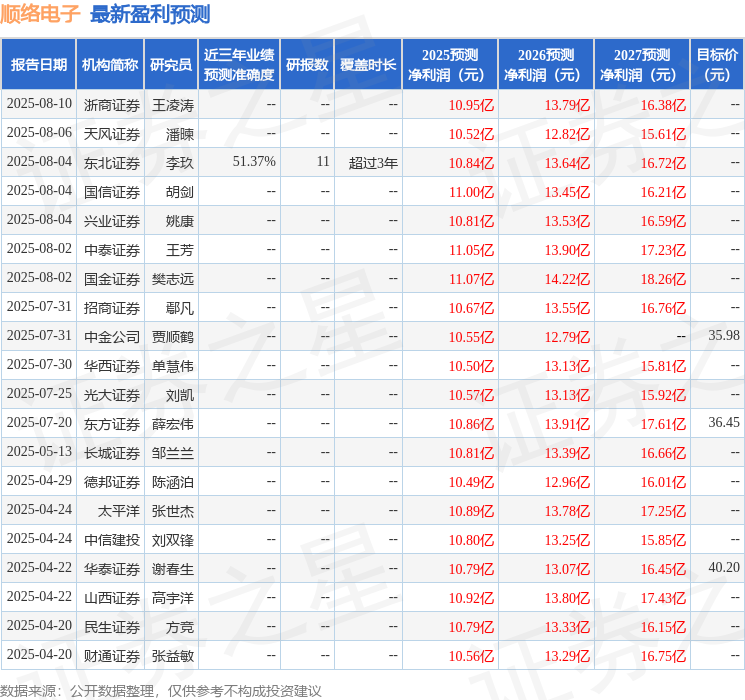
Task: Click the 华西证券 institution cell
Action: (x=112, y=366)
